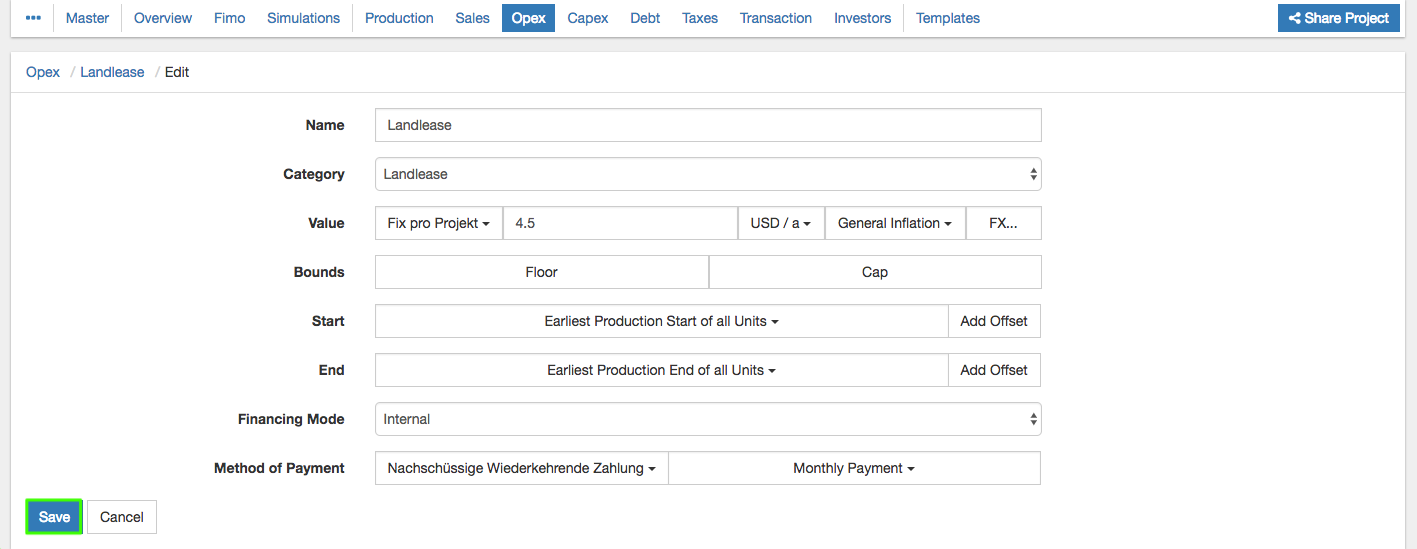The image size is (1417, 549).
Task: Open the Templates tab
Action: coord(947,18)
